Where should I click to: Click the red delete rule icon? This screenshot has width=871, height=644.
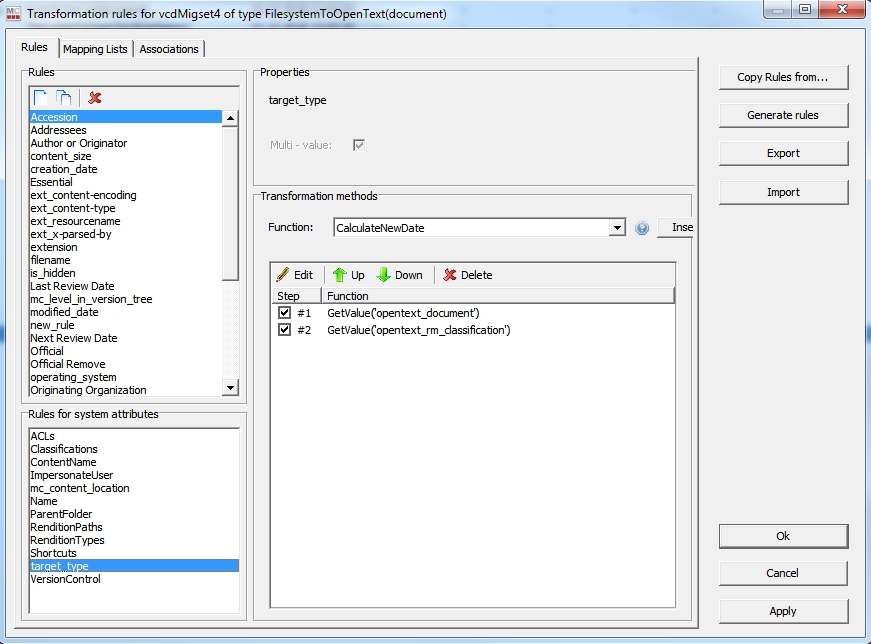click(95, 97)
